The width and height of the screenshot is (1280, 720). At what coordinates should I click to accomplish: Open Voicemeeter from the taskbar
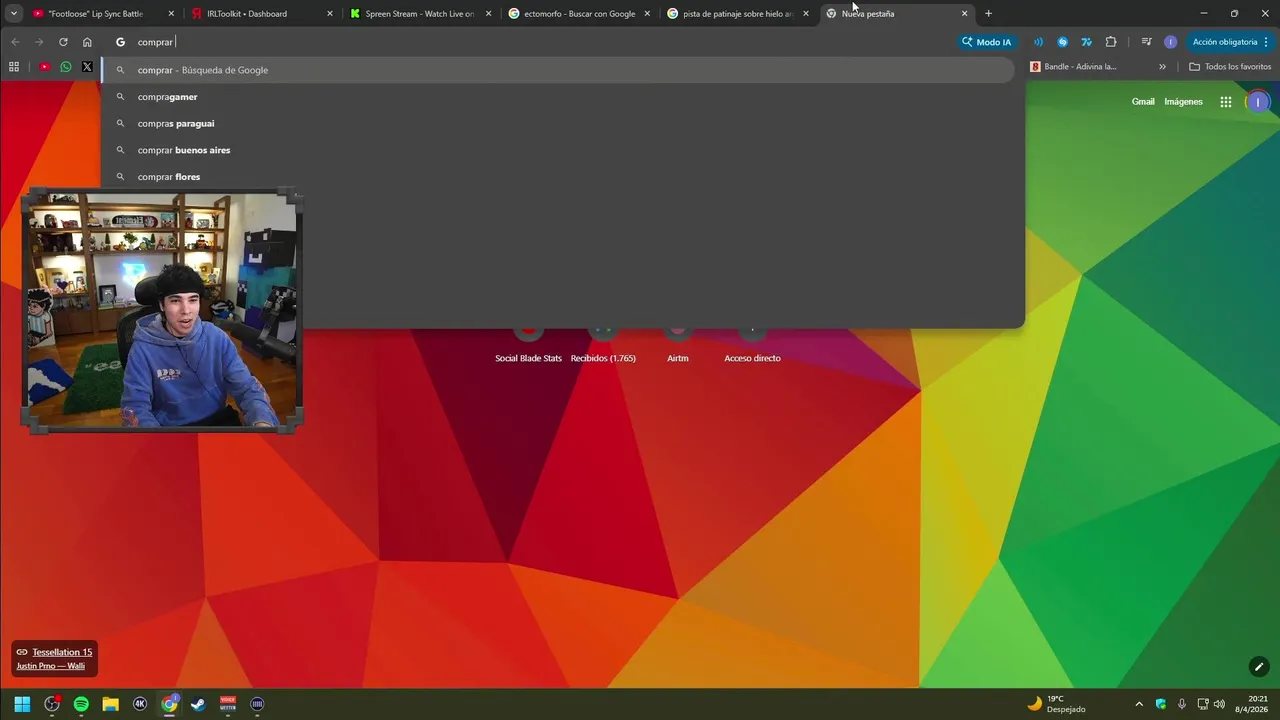(x=228, y=704)
